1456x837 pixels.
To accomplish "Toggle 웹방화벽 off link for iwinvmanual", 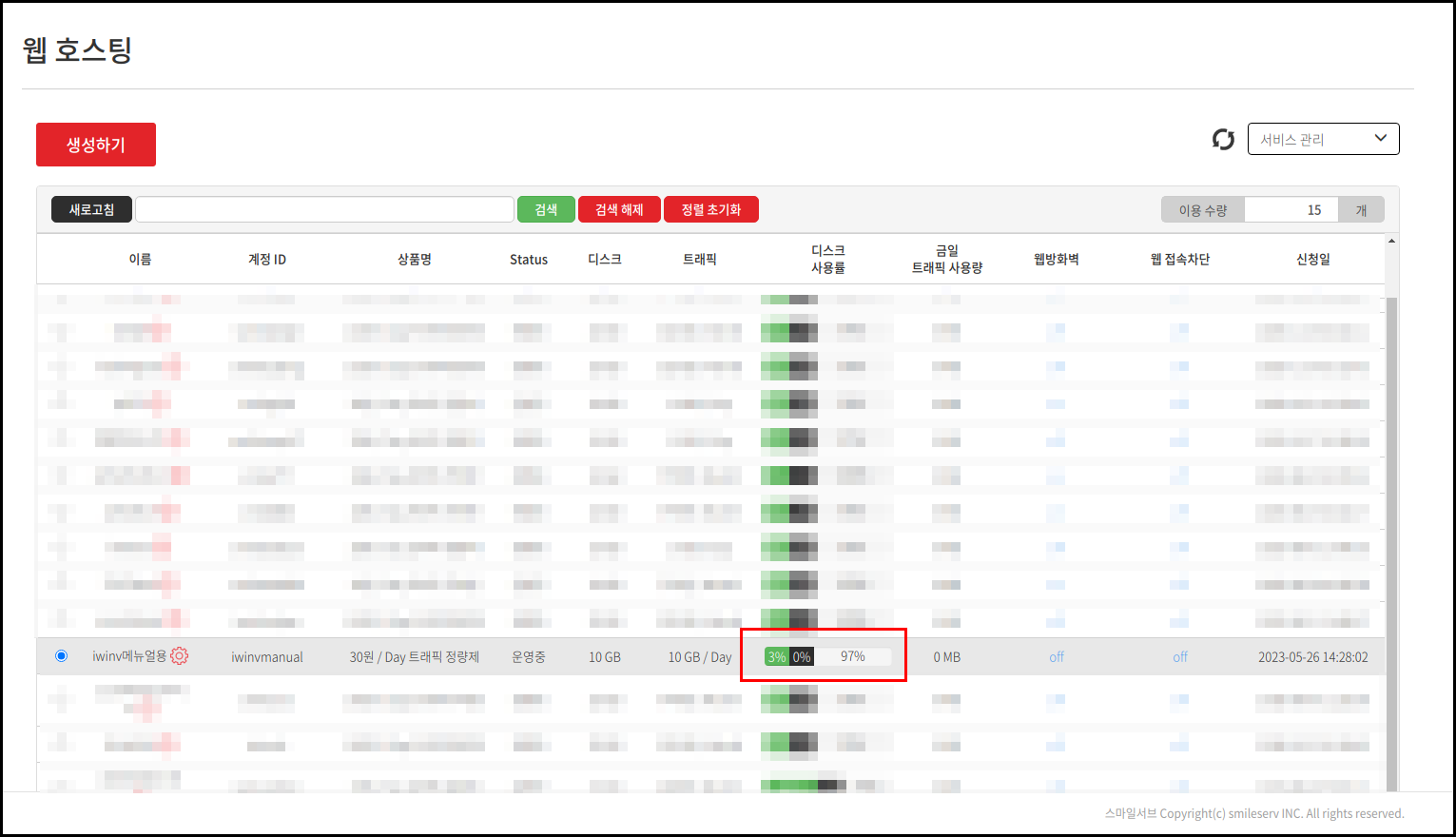I will coord(1057,657).
